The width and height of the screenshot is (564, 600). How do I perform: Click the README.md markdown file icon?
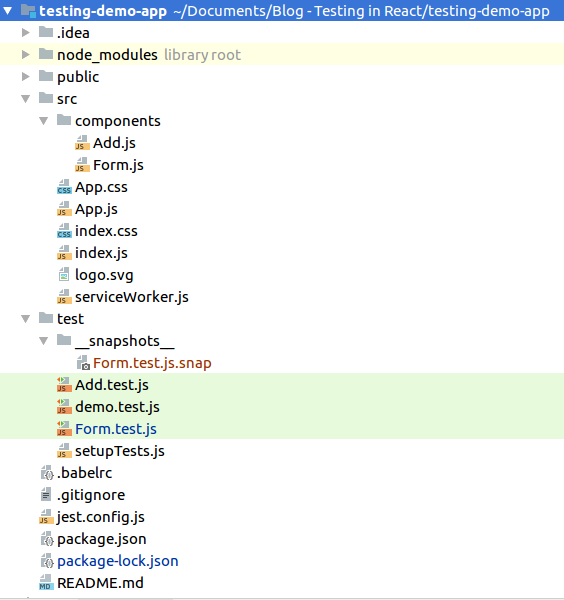[x=46, y=583]
